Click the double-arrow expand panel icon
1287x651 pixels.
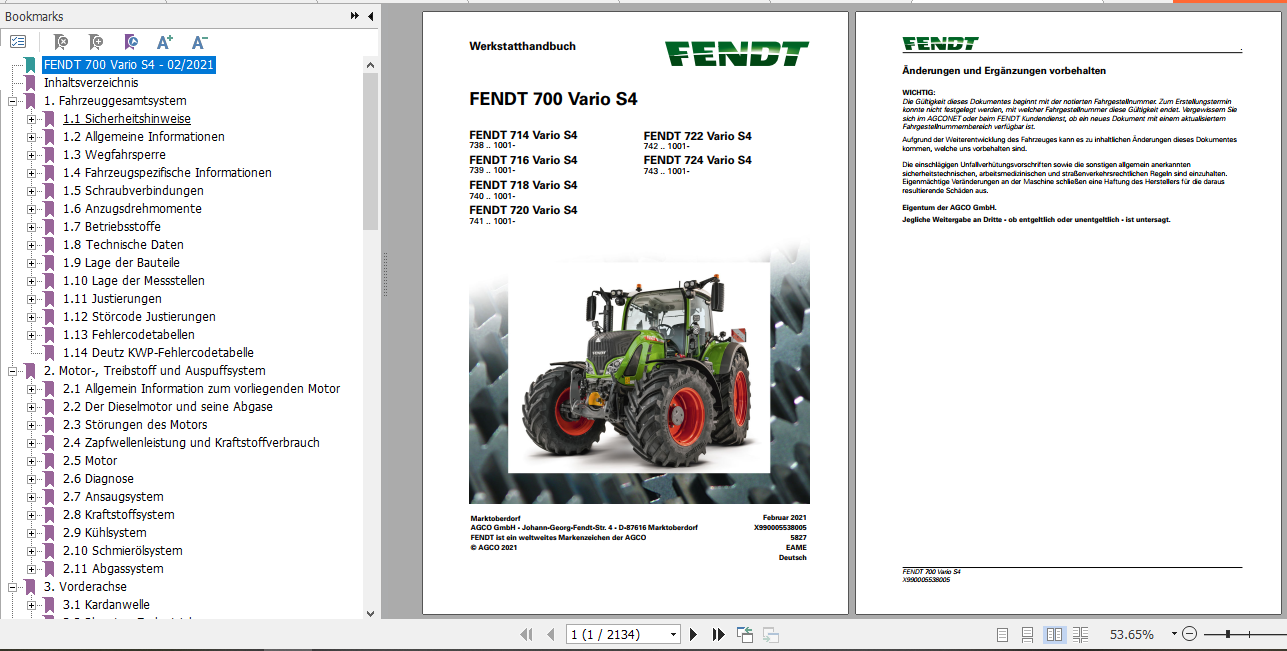point(355,16)
